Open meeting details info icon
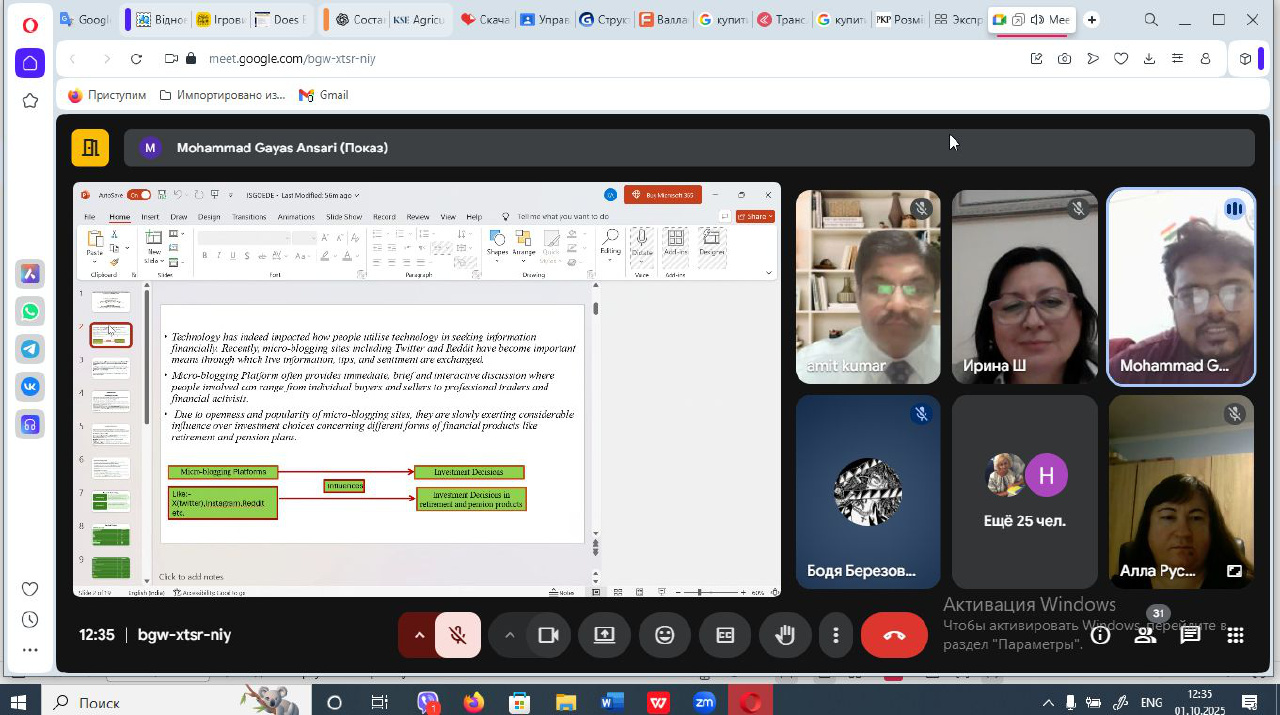The height and width of the screenshot is (715, 1280). [1100, 635]
